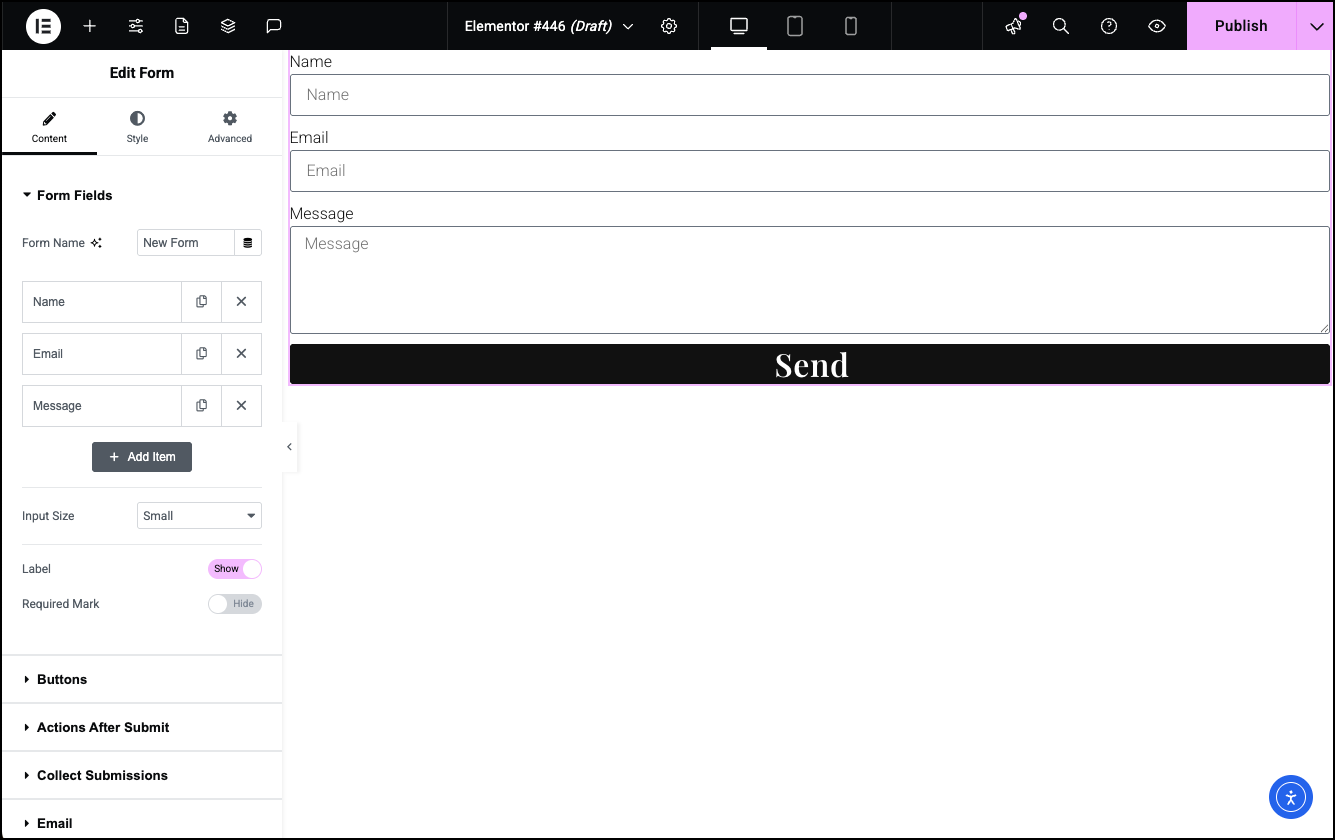
Task: Expand the Buttons section
Action: tap(62, 680)
